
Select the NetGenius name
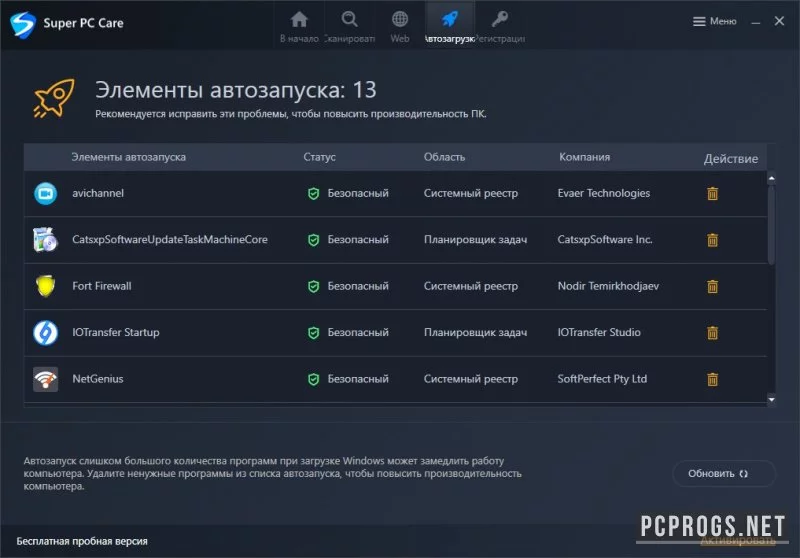[x=98, y=379]
